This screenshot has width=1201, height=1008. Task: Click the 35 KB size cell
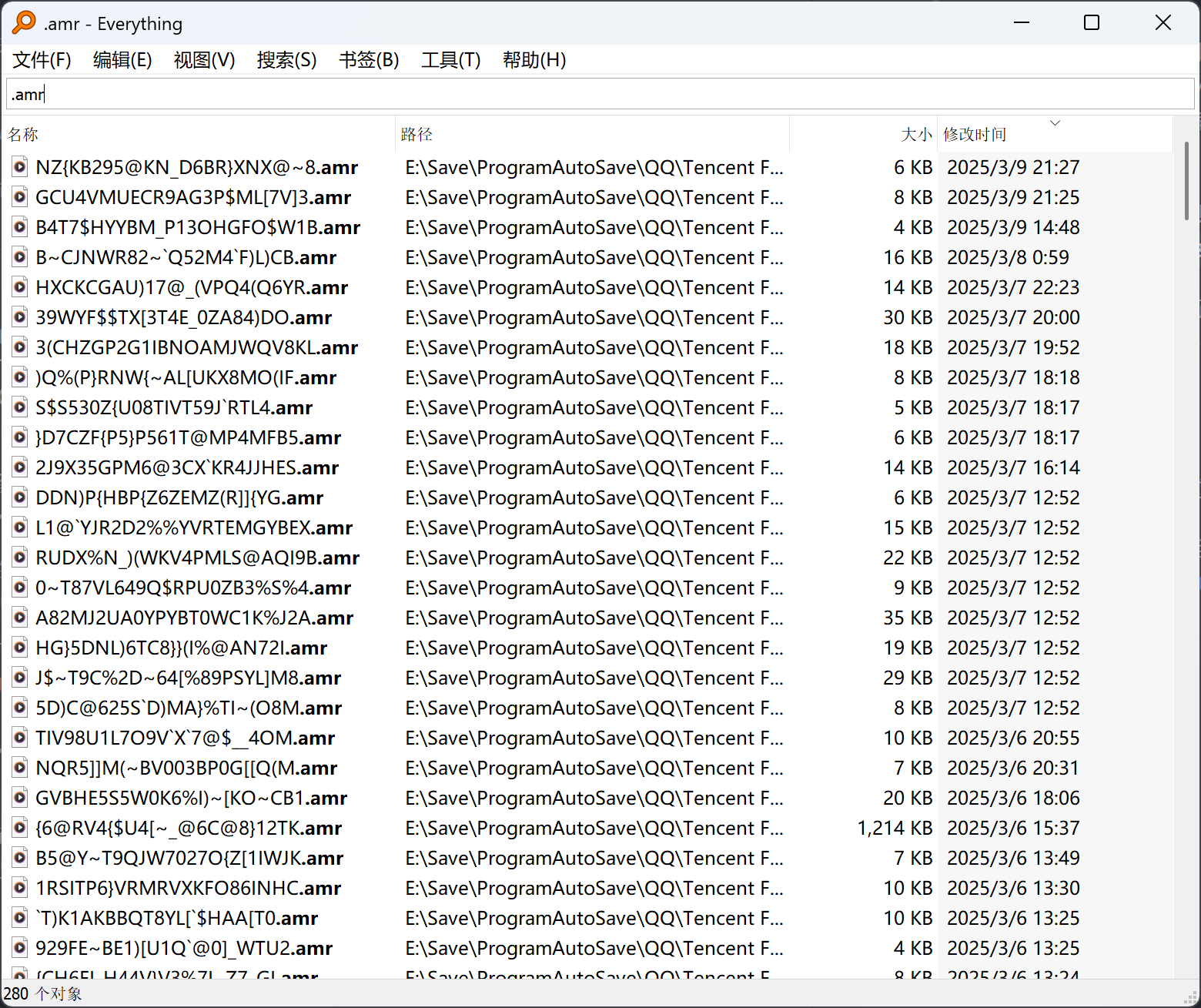click(908, 618)
